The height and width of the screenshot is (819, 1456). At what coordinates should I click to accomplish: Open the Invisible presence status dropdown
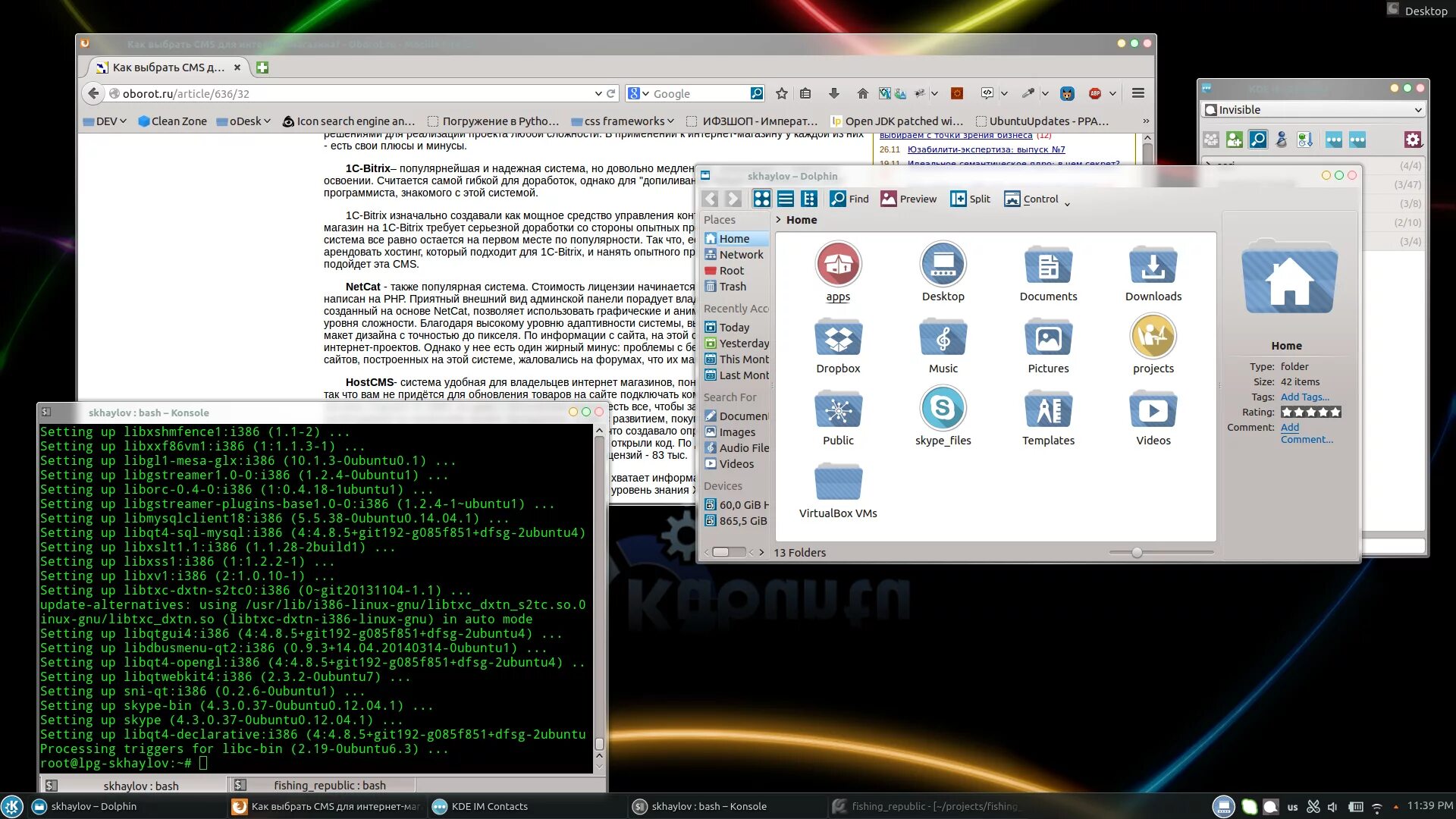coord(1313,110)
